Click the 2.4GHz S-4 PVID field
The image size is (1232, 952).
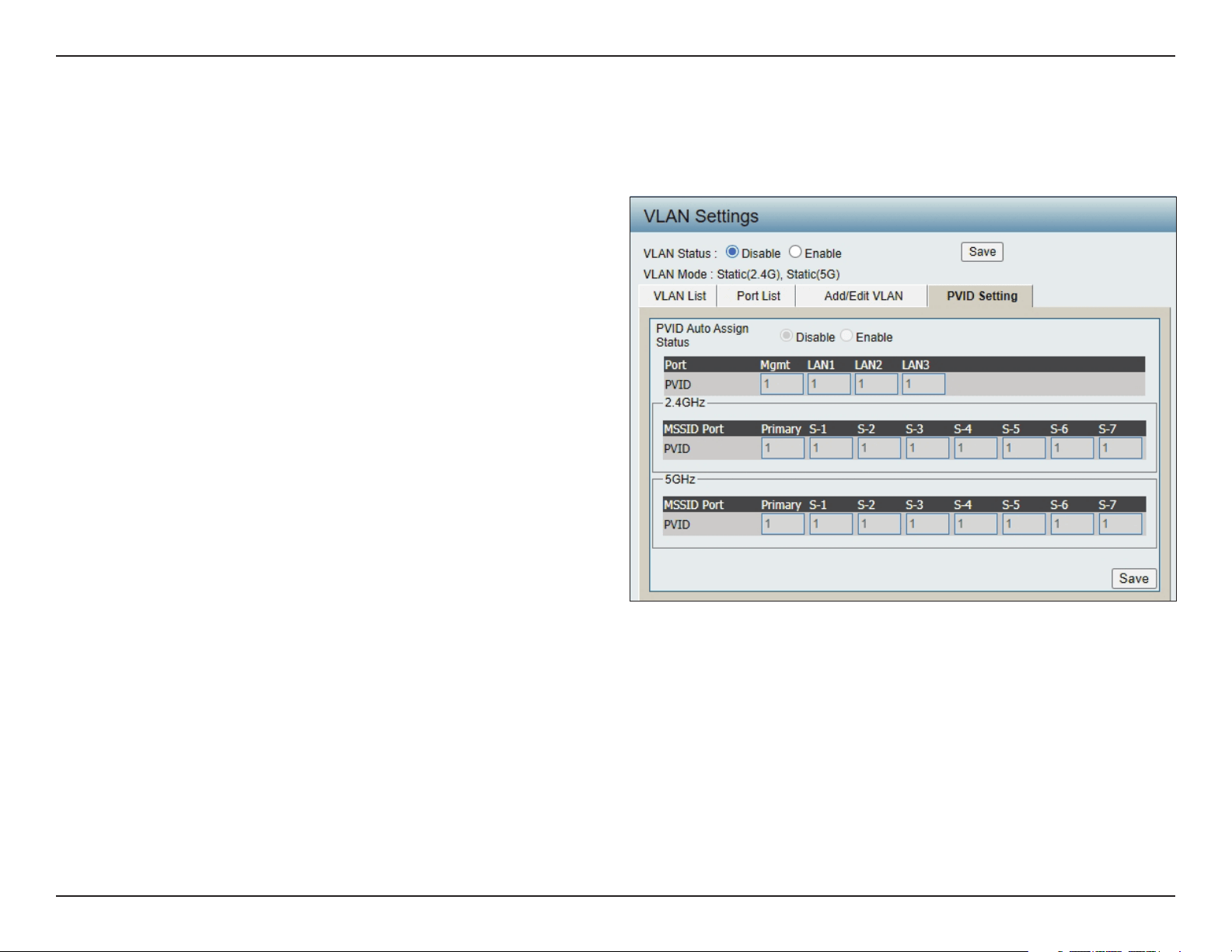[975, 448]
